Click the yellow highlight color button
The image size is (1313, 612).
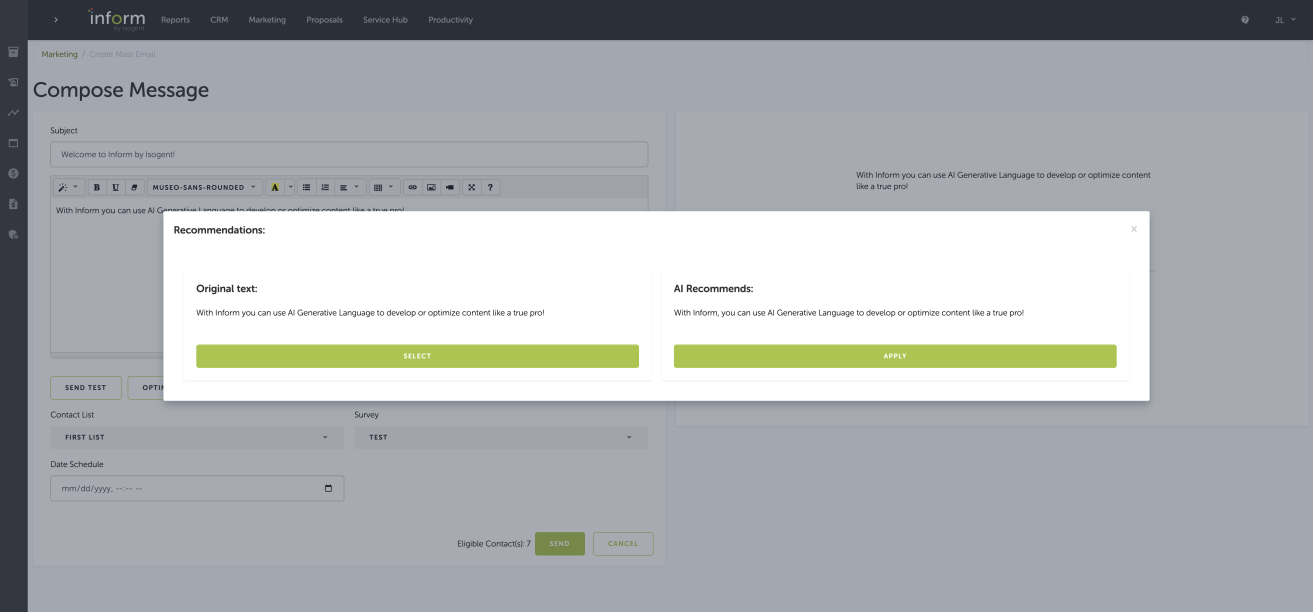(x=275, y=187)
